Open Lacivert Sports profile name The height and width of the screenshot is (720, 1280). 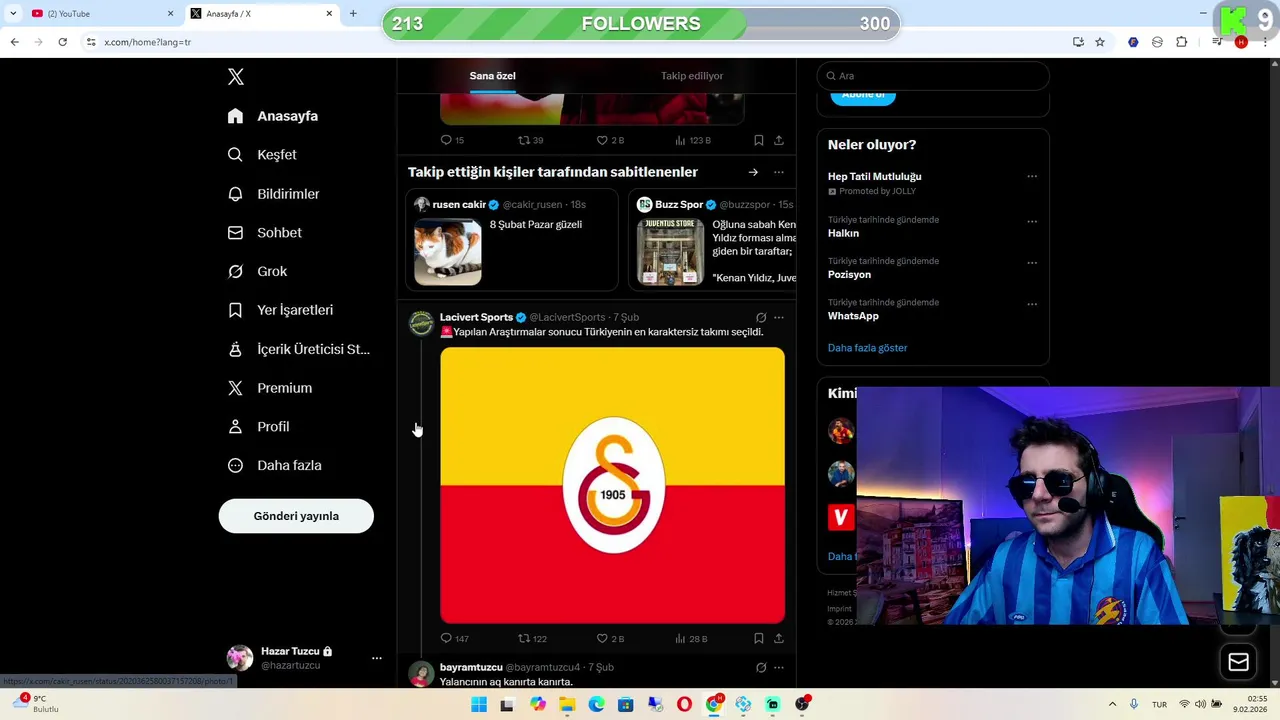coord(476,317)
